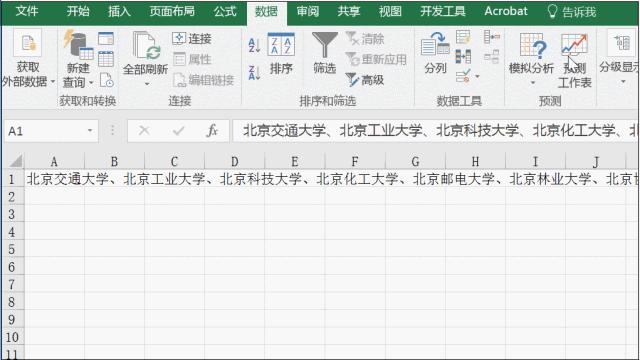Click the Recent Sources icon
Viewport: 640px width, 360px height.
point(106,80)
